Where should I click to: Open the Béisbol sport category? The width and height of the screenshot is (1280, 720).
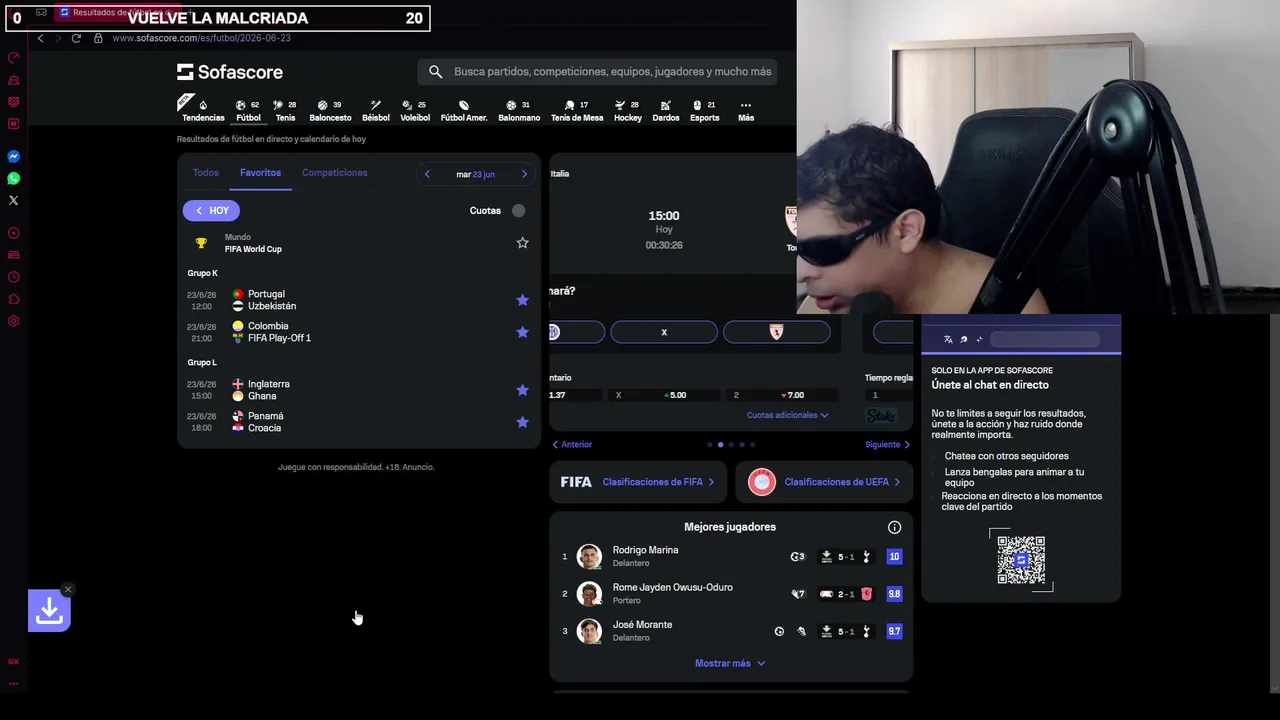376,110
